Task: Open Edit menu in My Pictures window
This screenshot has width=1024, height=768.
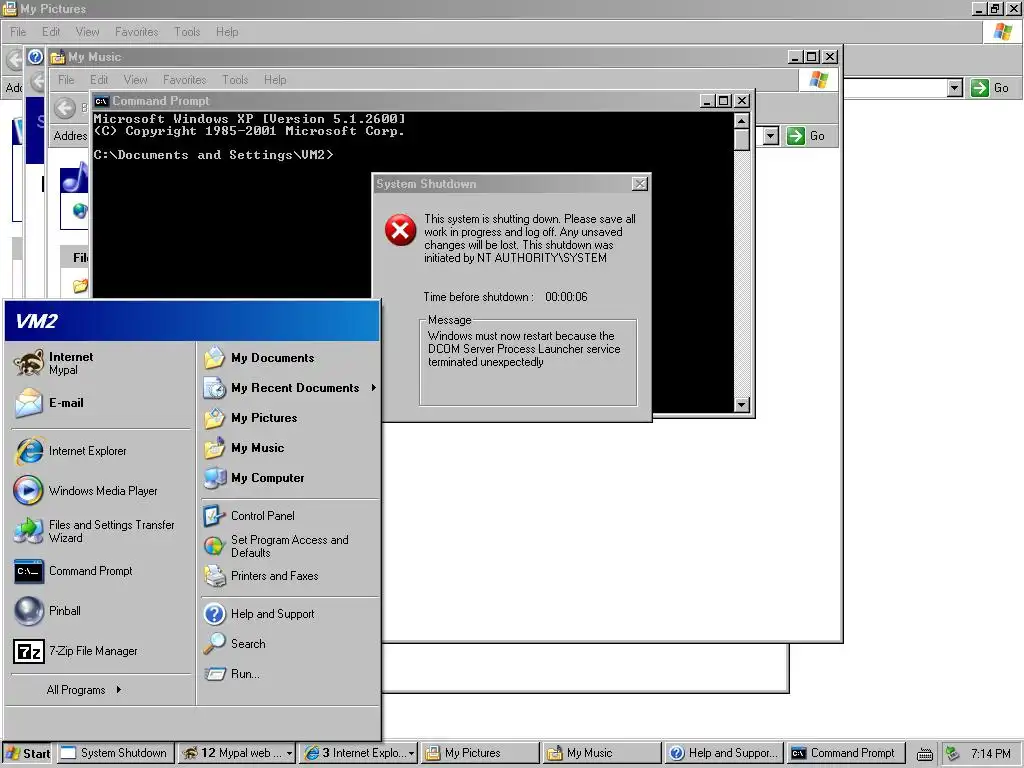Action: click(51, 32)
